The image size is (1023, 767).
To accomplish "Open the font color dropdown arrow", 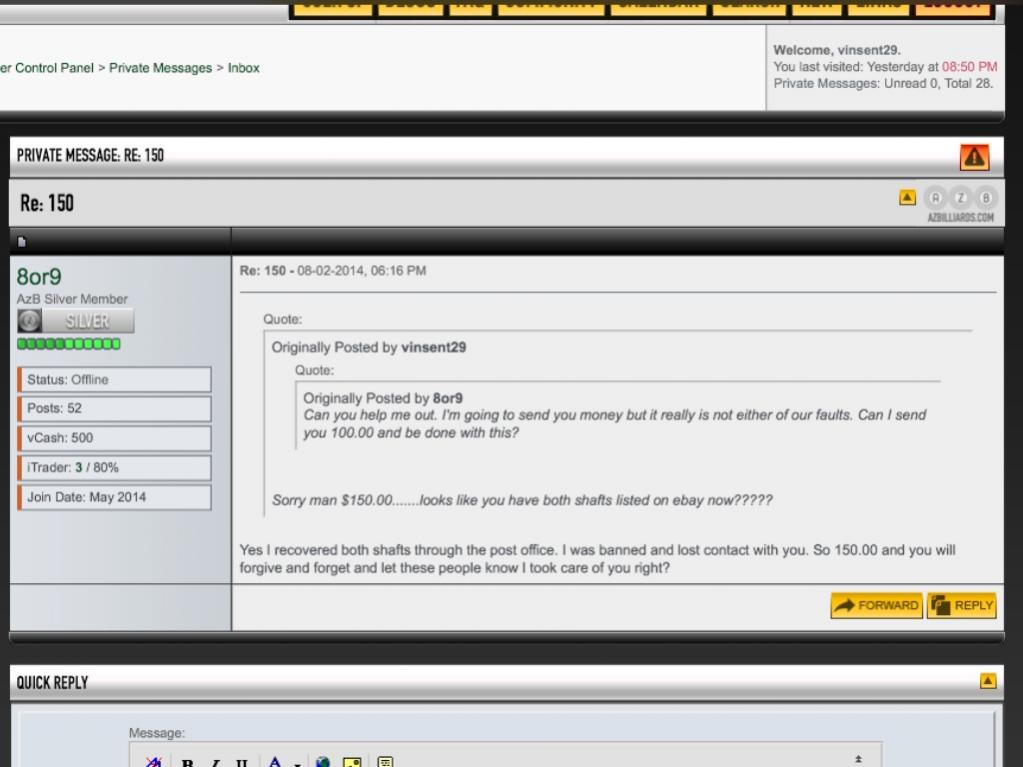I will pyautogui.click(x=297, y=763).
